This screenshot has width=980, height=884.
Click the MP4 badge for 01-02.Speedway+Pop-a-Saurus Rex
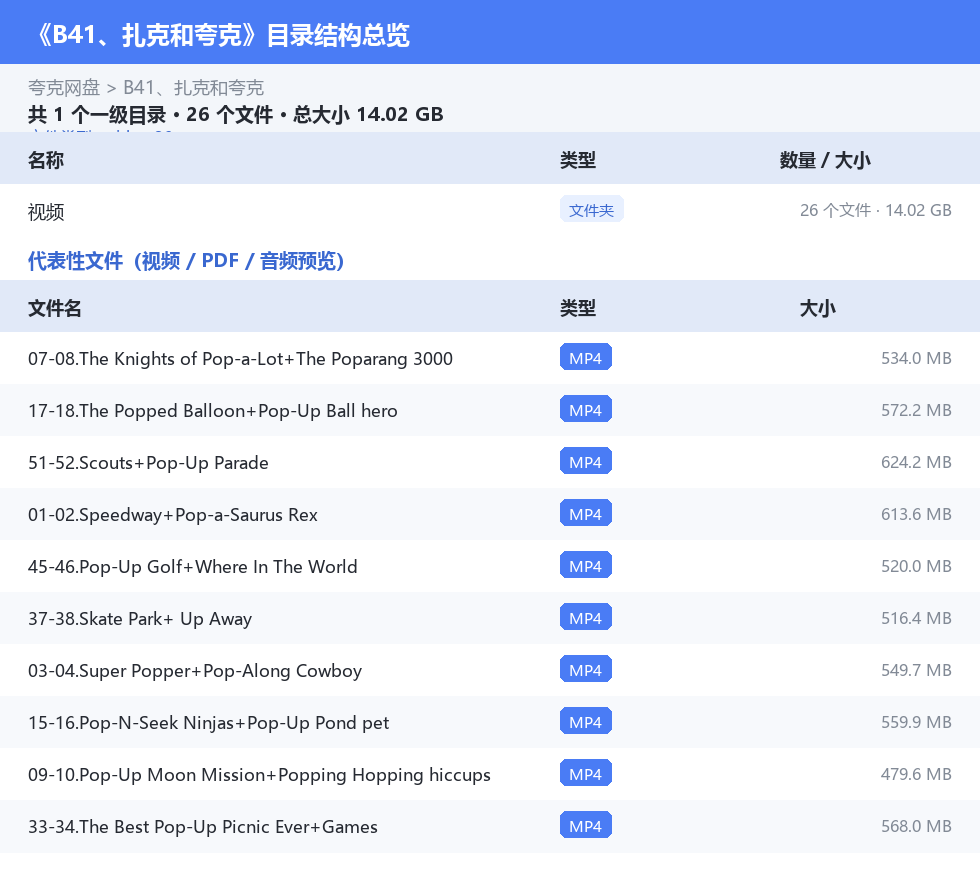point(586,513)
